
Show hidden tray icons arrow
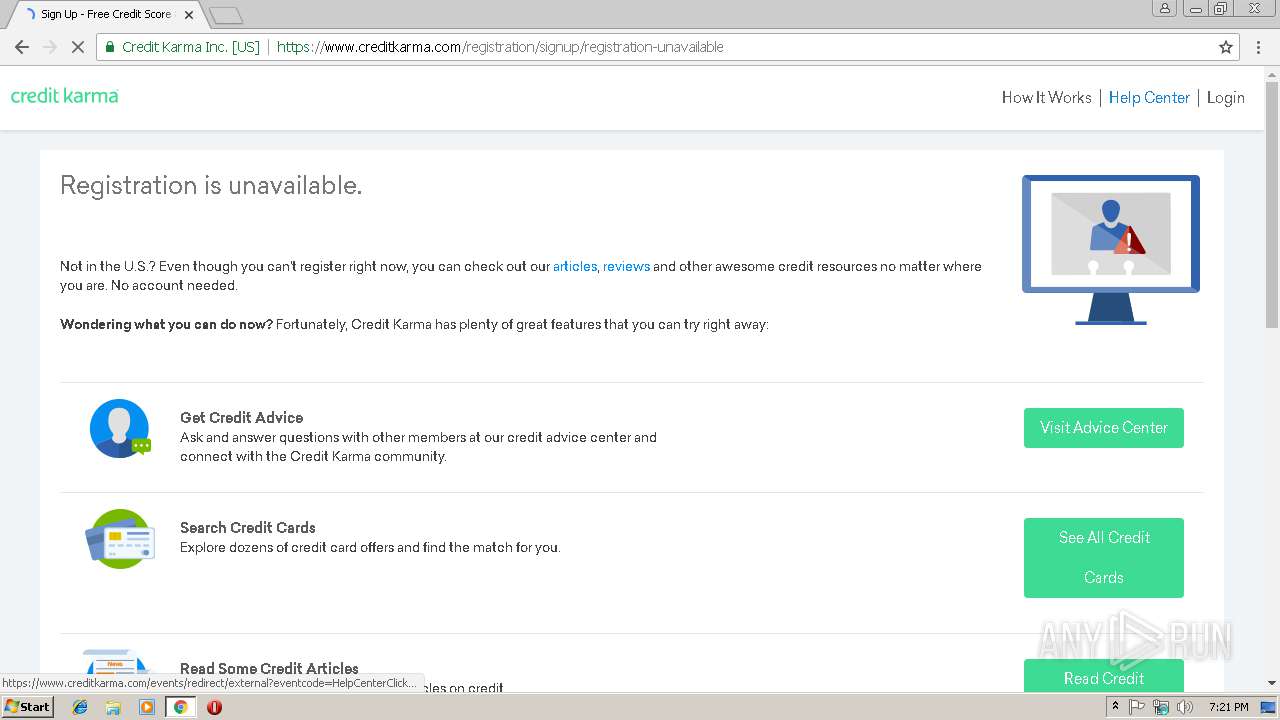pyautogui.click(x=1116, y=707)
